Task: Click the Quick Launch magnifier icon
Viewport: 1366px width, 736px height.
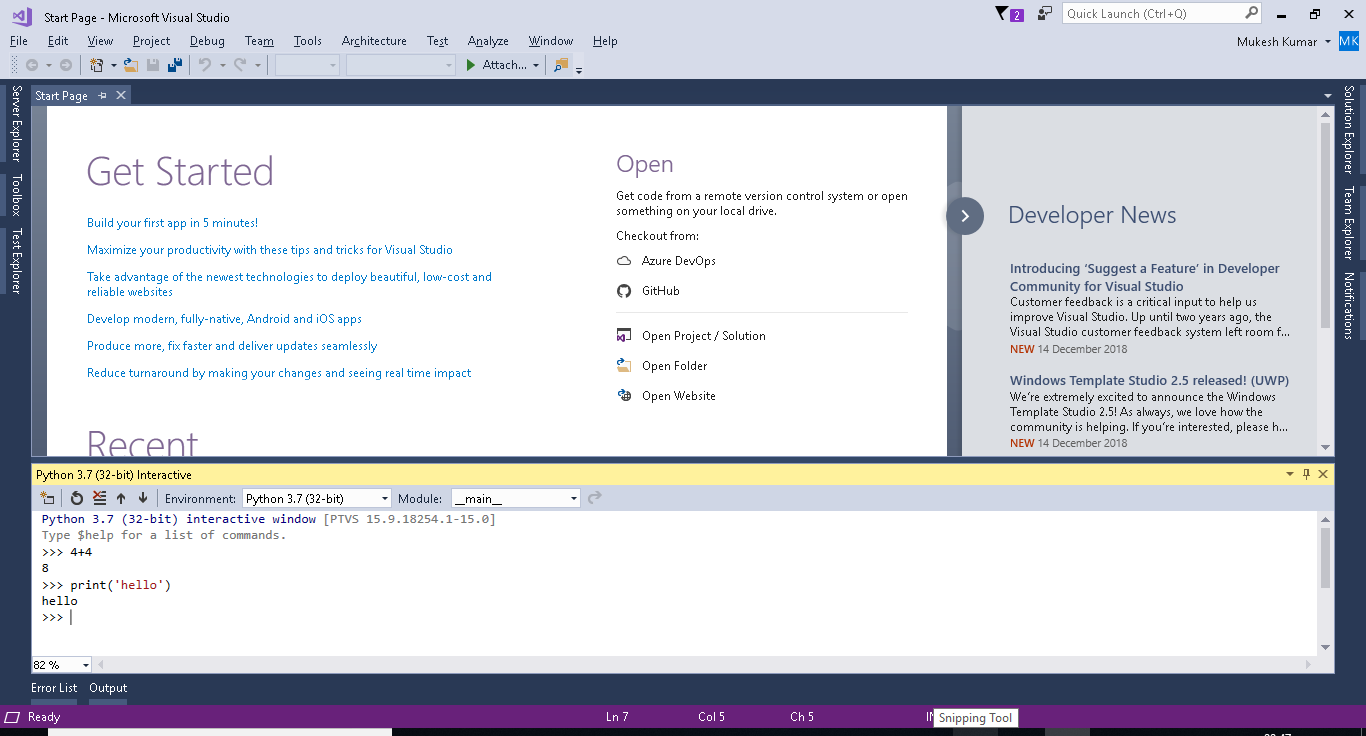Action: [x=1251, y=13]
